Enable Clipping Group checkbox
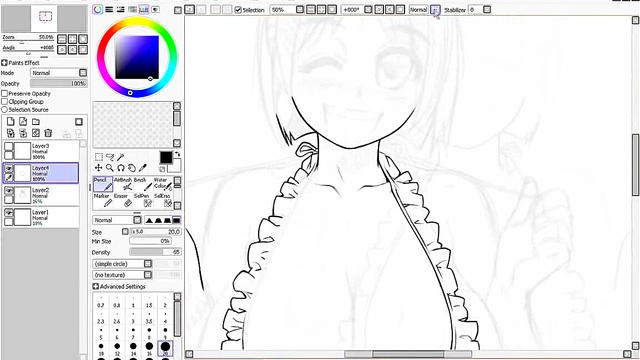 pos(5,102)
